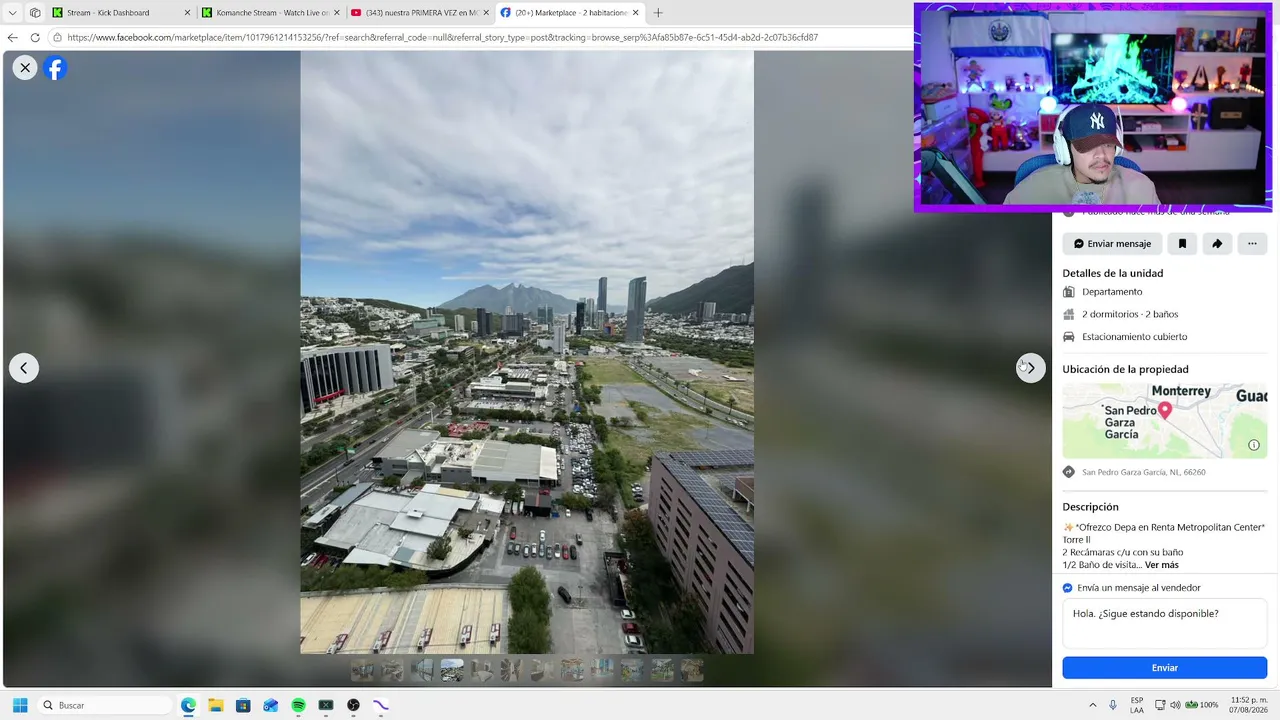Open Facebook home via the logo
Viewport: 1280px width, 720px height.
click(55, 67)
